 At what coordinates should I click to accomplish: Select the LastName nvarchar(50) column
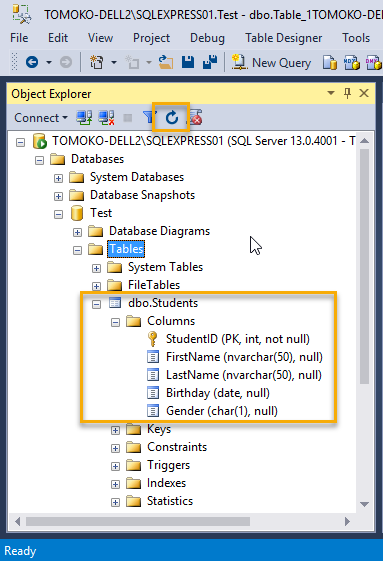pos(244,375)
